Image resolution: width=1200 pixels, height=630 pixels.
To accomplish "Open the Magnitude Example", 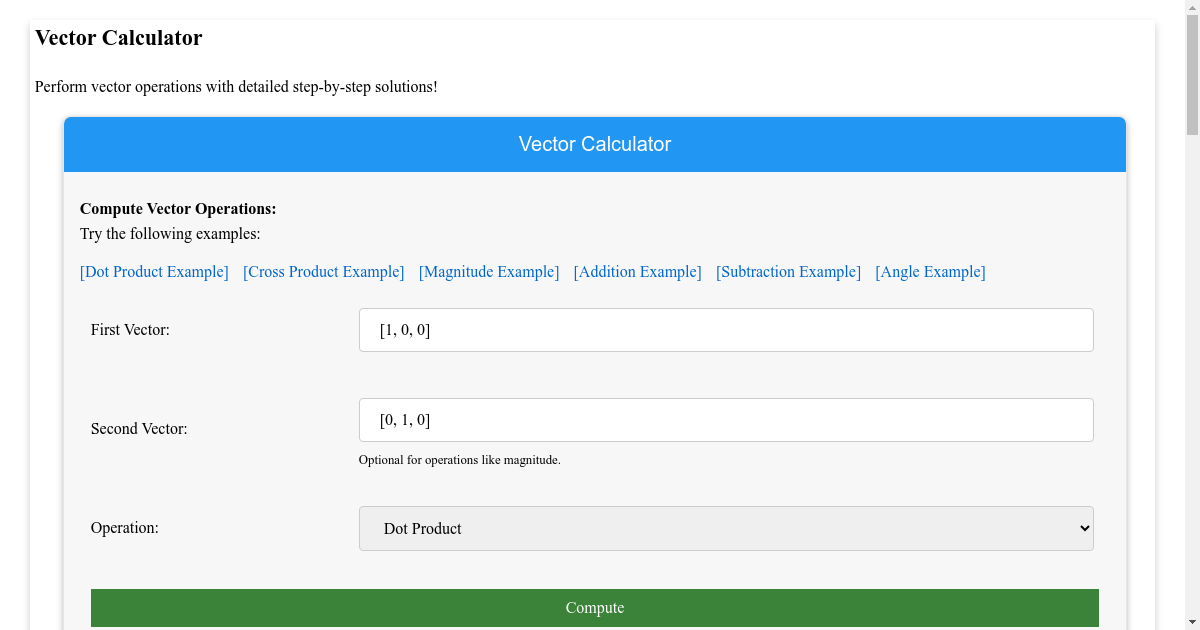I will click(489, 271).
